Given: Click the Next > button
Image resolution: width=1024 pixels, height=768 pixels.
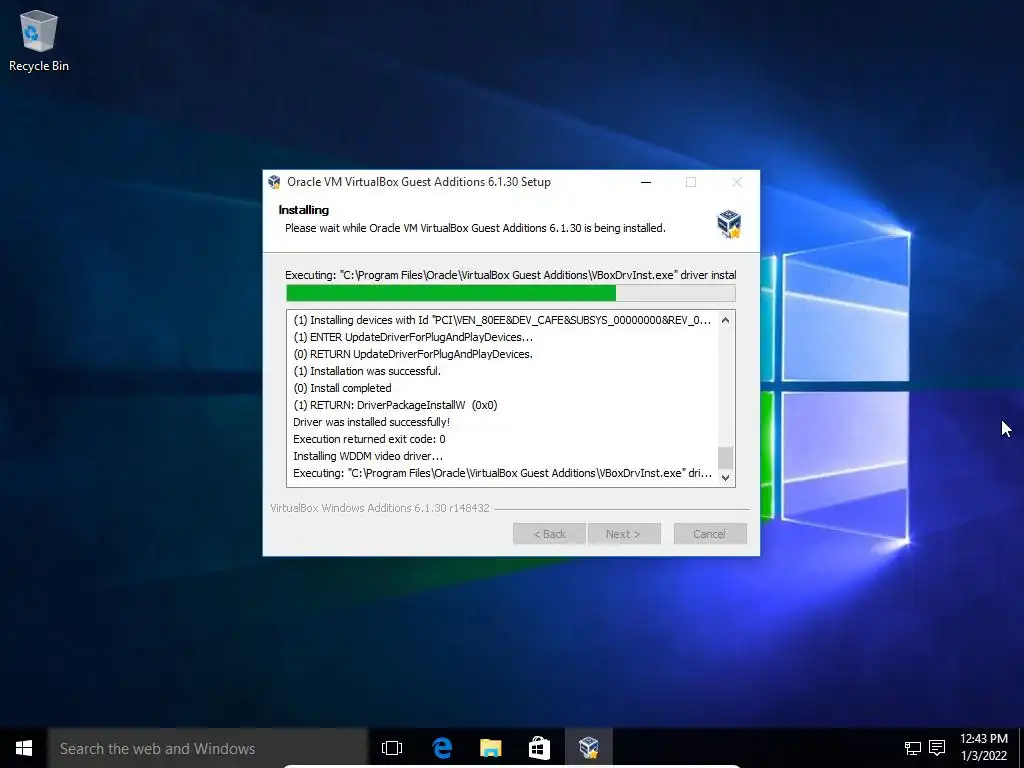Looking at the screenshot, I should pyautogui.click(x=624, y=534).
